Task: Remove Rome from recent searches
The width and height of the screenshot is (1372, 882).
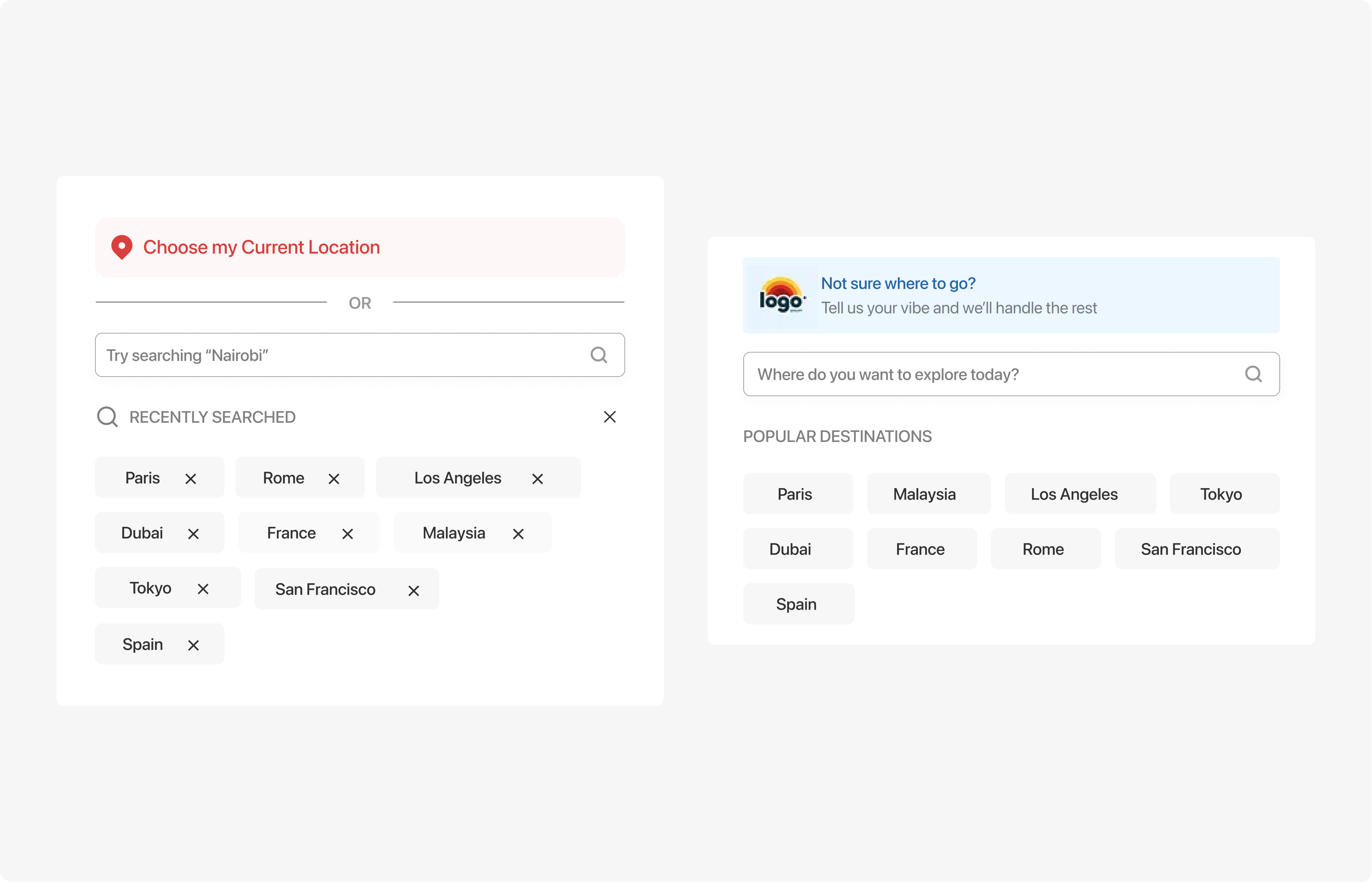Action: tap(333, 479)
